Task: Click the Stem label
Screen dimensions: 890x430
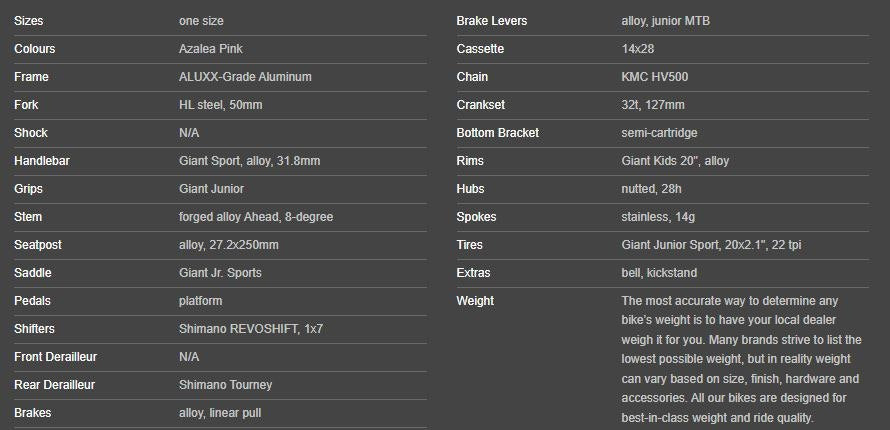Action: pyautogui.click(x=28, y=217)
